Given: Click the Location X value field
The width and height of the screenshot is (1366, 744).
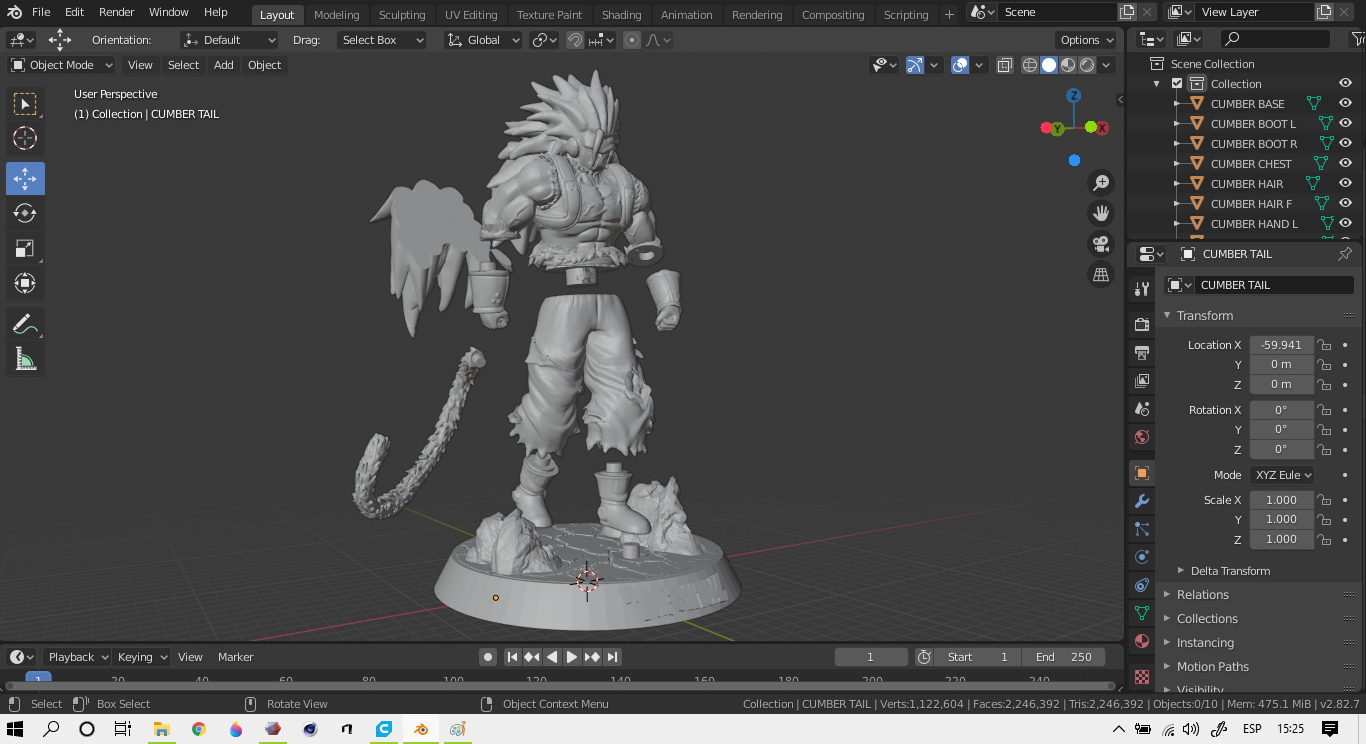Looking at the screenshot, I should 1281,345.
